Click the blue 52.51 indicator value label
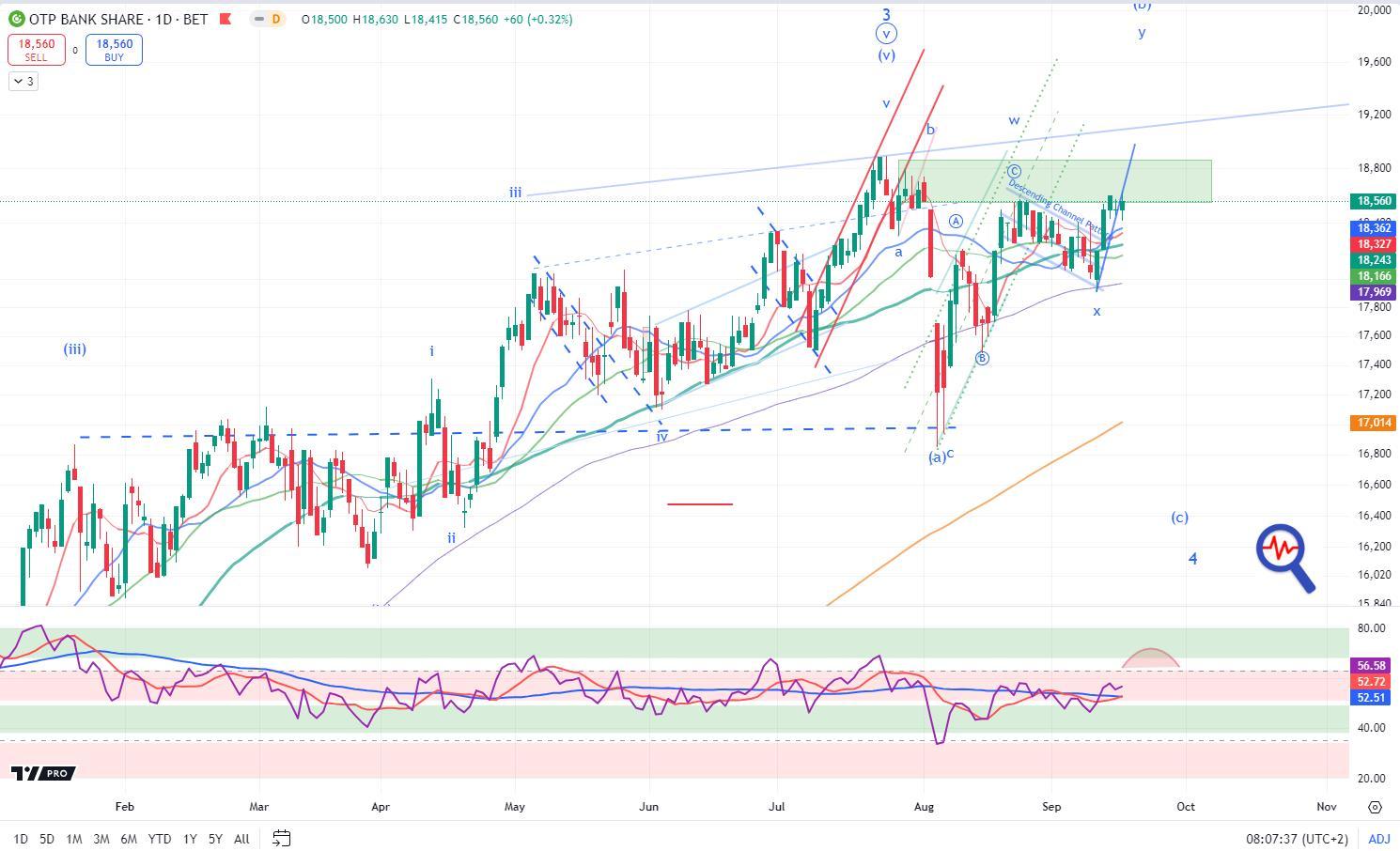Viewport: 1400px width, 851px height. pyautogui.click(x=1372, y=698)
